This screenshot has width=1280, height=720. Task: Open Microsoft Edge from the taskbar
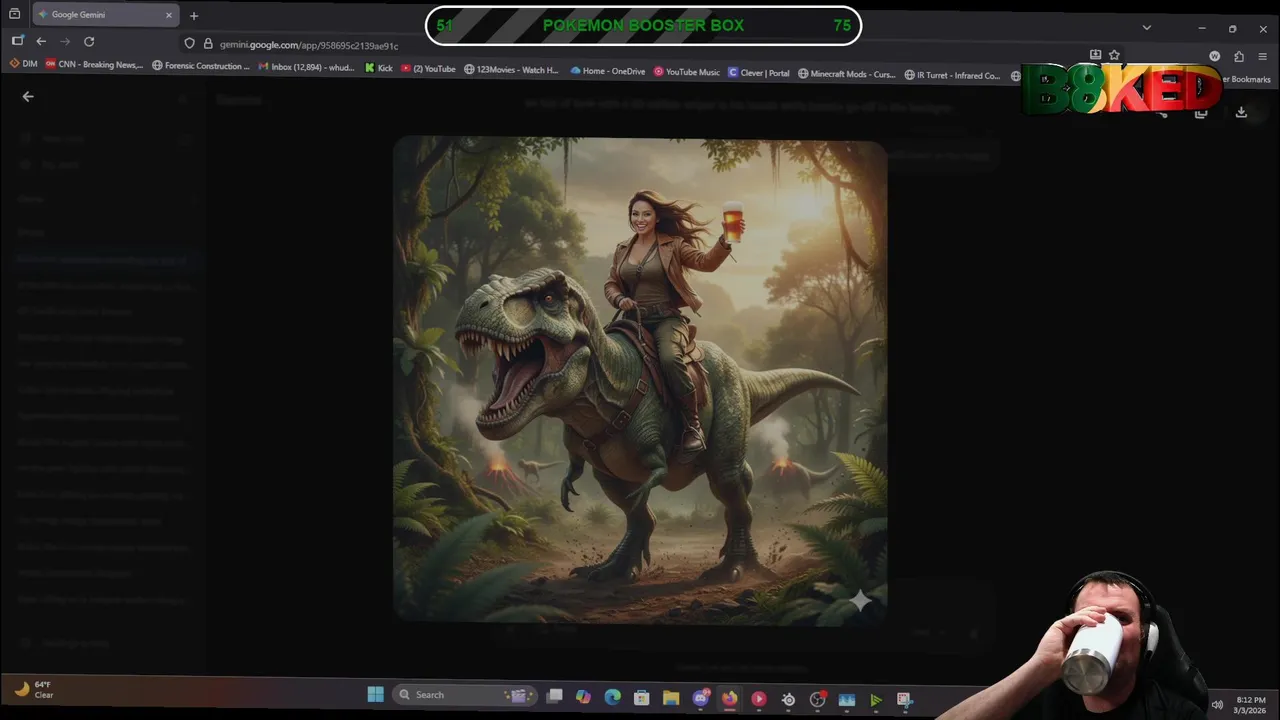click(x=613, y=697)
